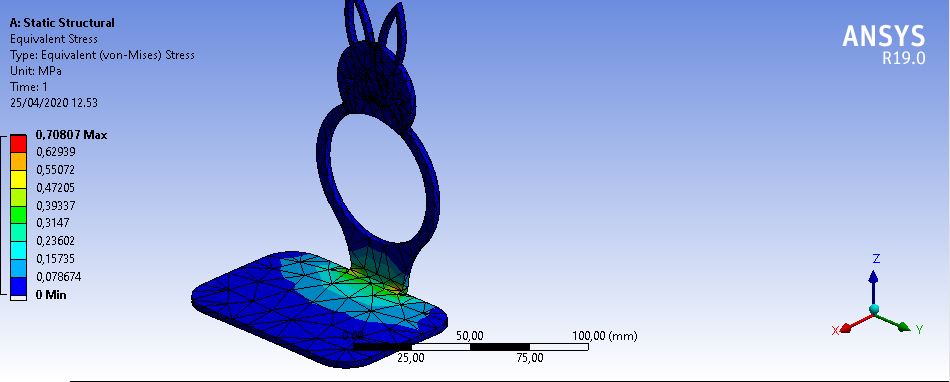Screen dimensions: 950x382
Task: Click the date stamp 25/04/2020 12.53
Action: tap(54, 103)
